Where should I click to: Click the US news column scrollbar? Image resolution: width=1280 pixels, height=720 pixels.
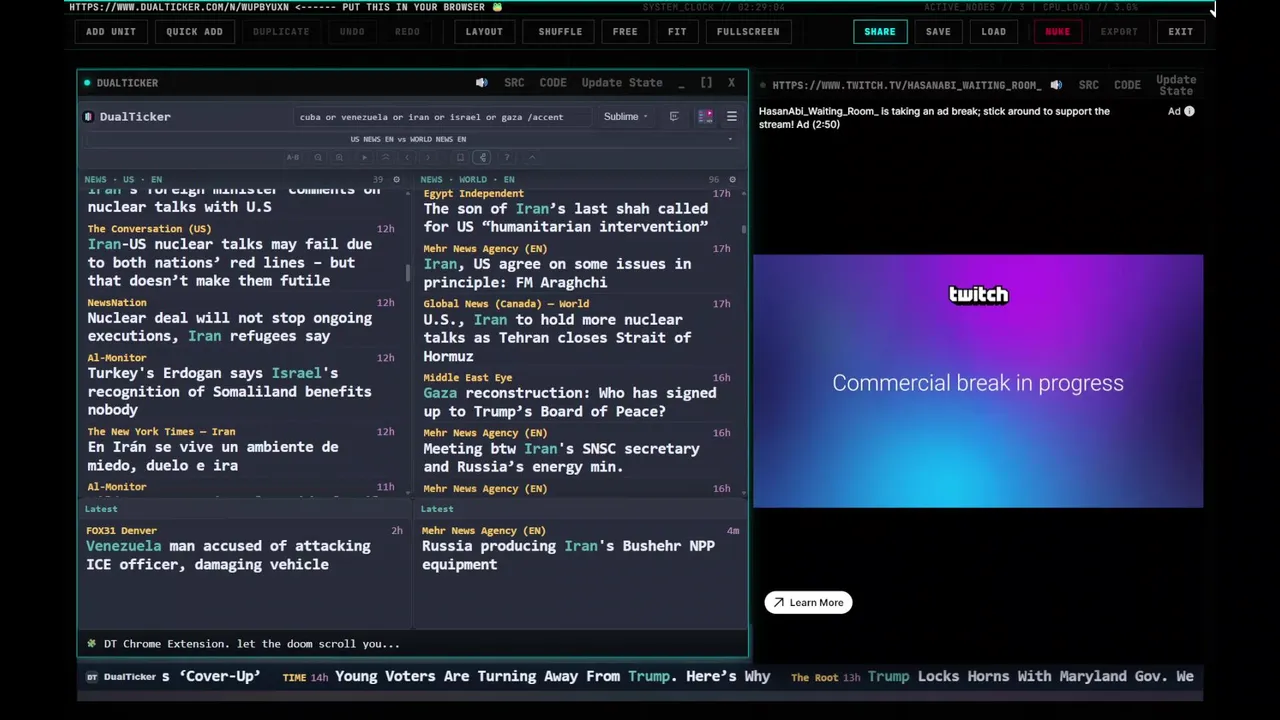[407, 273]
